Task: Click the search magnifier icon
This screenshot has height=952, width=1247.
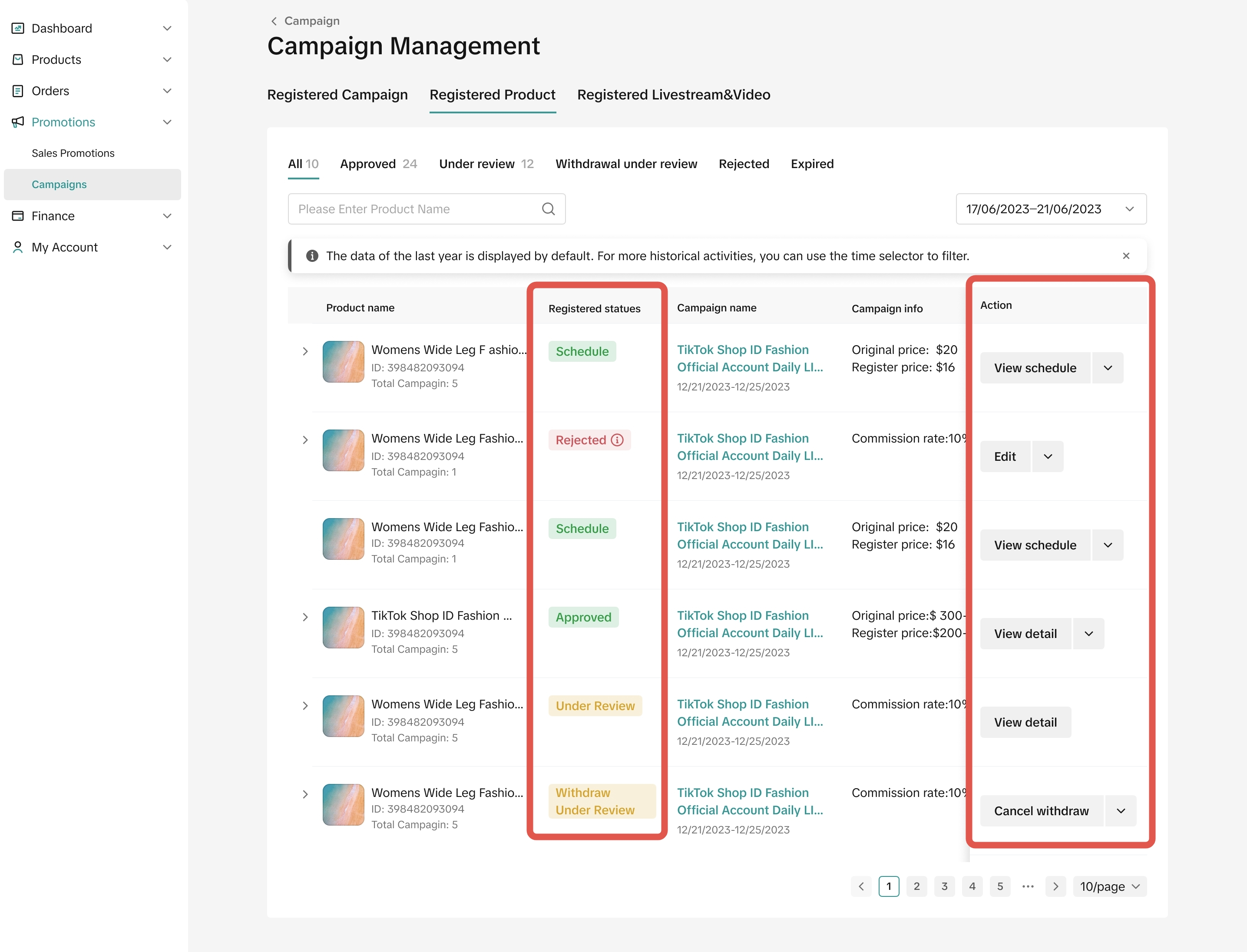Action: click(x=548, y=209)
